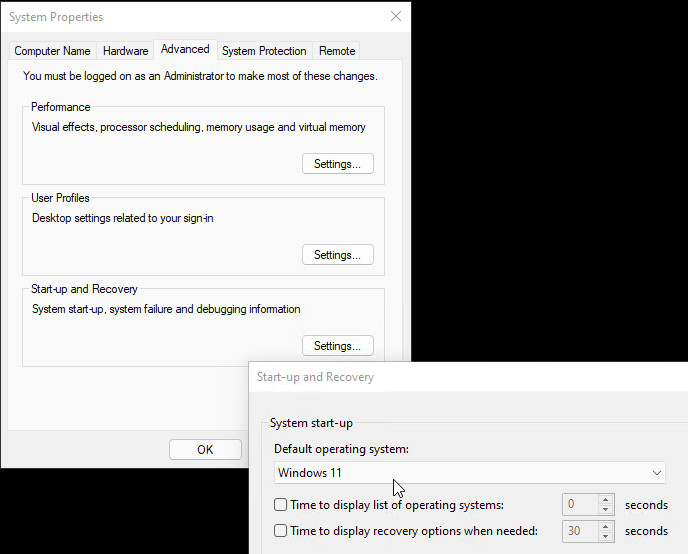Open Performance Settings button
The image size is (688, 554).
[337, 164]
